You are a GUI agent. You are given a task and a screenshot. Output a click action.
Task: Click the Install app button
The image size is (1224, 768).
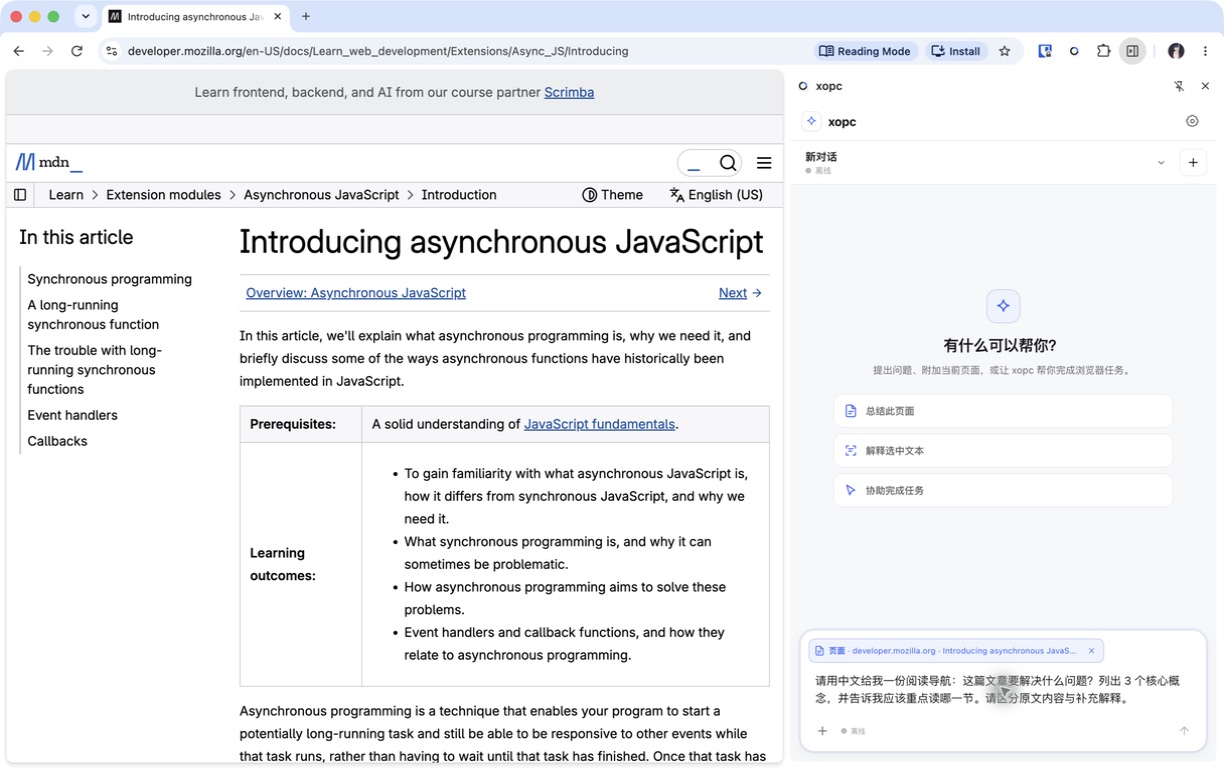[x=956, y=51]
